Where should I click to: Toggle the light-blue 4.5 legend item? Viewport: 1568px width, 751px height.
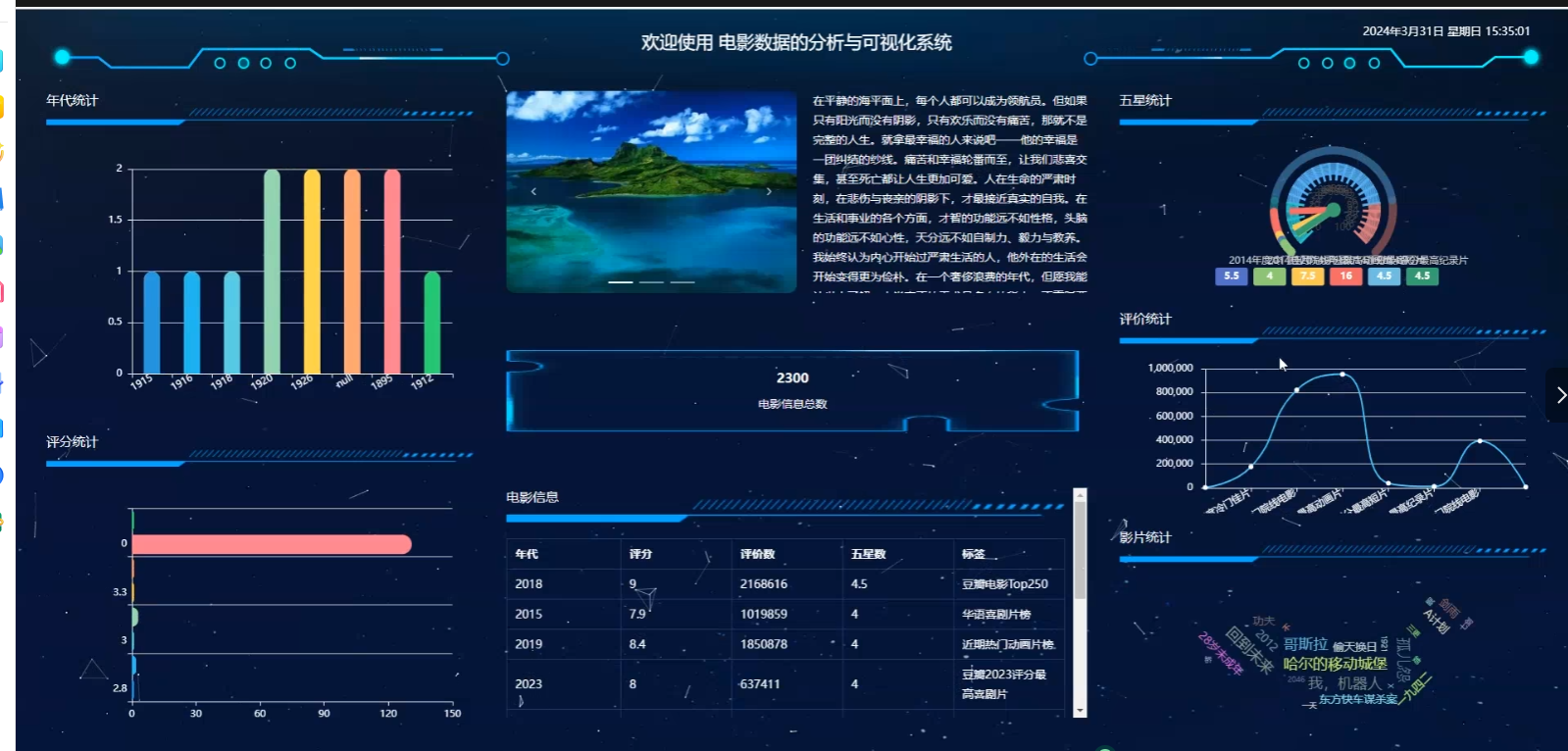(x=1384, y=276)
